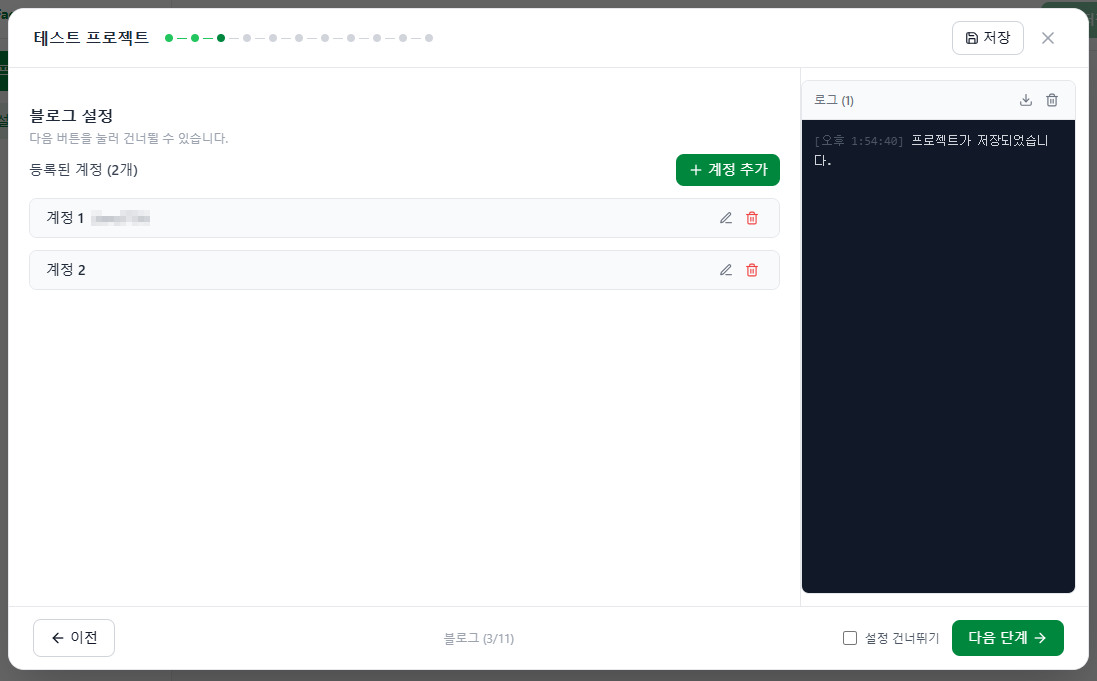This screenshot has width=1097, height=681.
Task: Click the plus icon on 계정 추가
Action: coord(696,170)
